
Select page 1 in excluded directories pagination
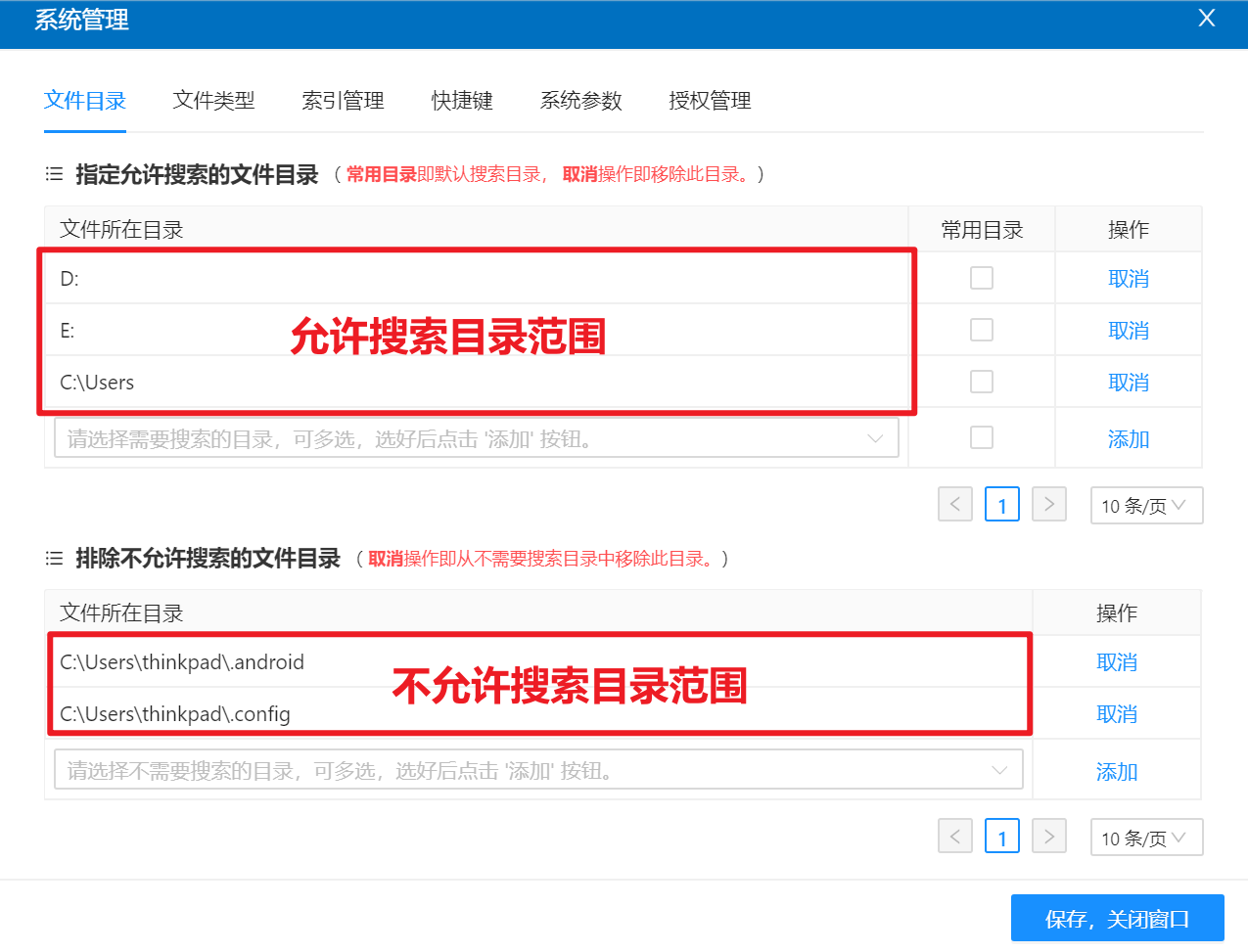tap(1001, 838)
